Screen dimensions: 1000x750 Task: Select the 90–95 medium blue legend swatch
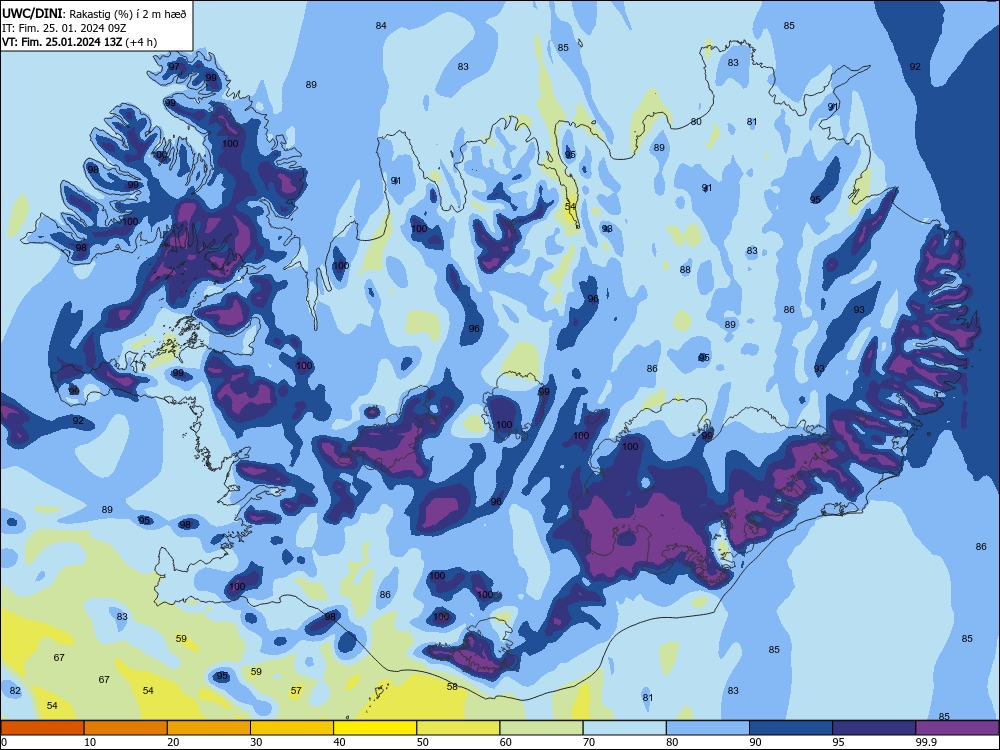pos(791,728)
